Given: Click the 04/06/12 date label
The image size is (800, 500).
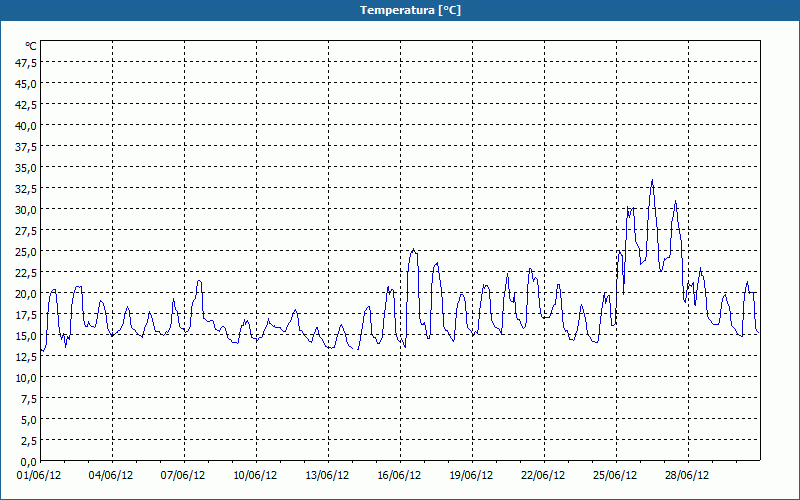Looking at the screenshot, I should (x=111, y=476).
